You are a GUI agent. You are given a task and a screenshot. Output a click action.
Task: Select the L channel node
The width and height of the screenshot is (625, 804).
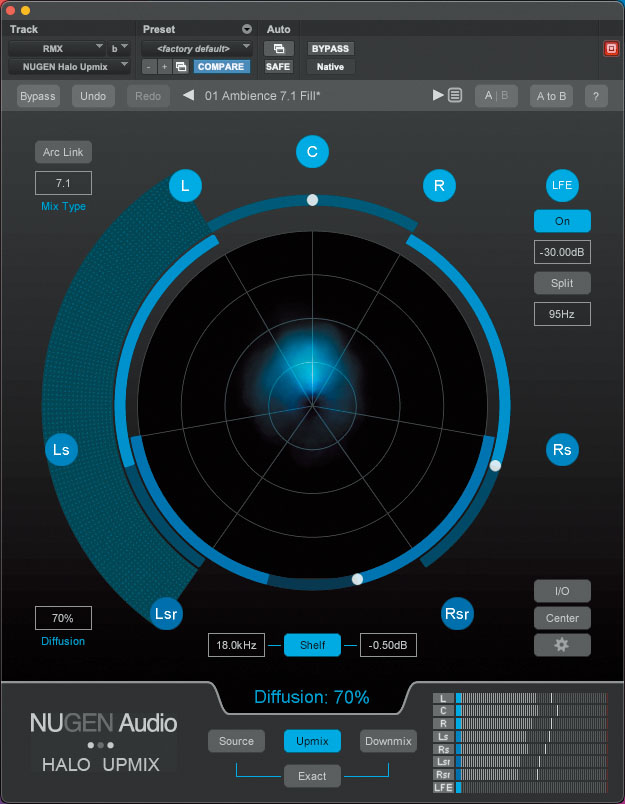click(185, 186)
